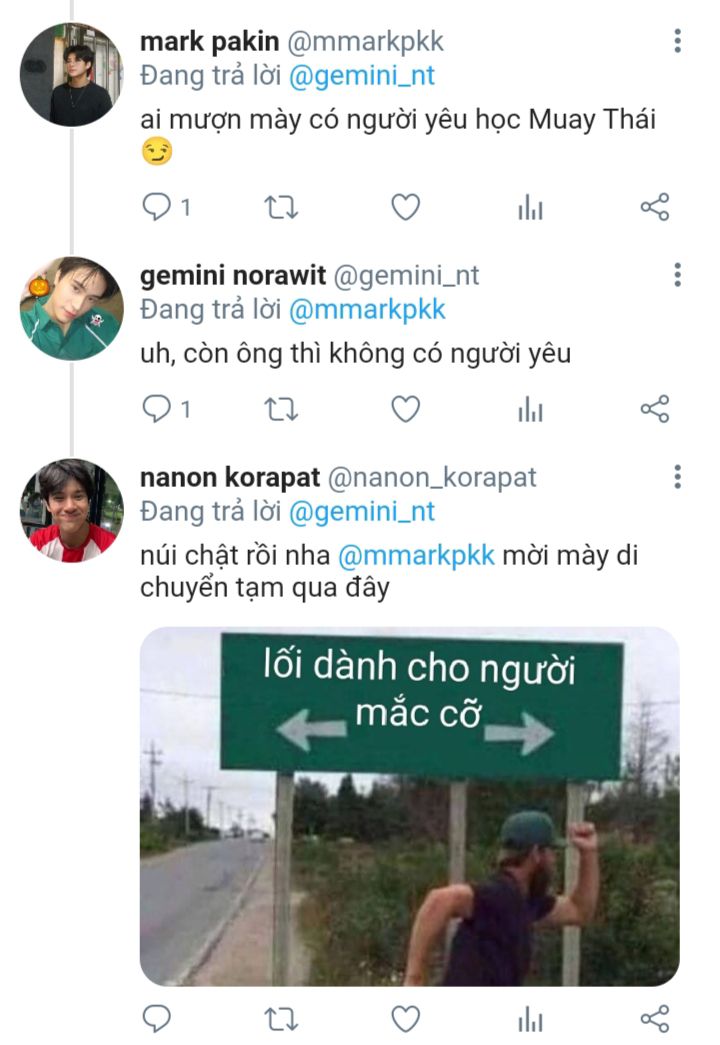View analytics for mark pakin's tweet

pos(530,208)
